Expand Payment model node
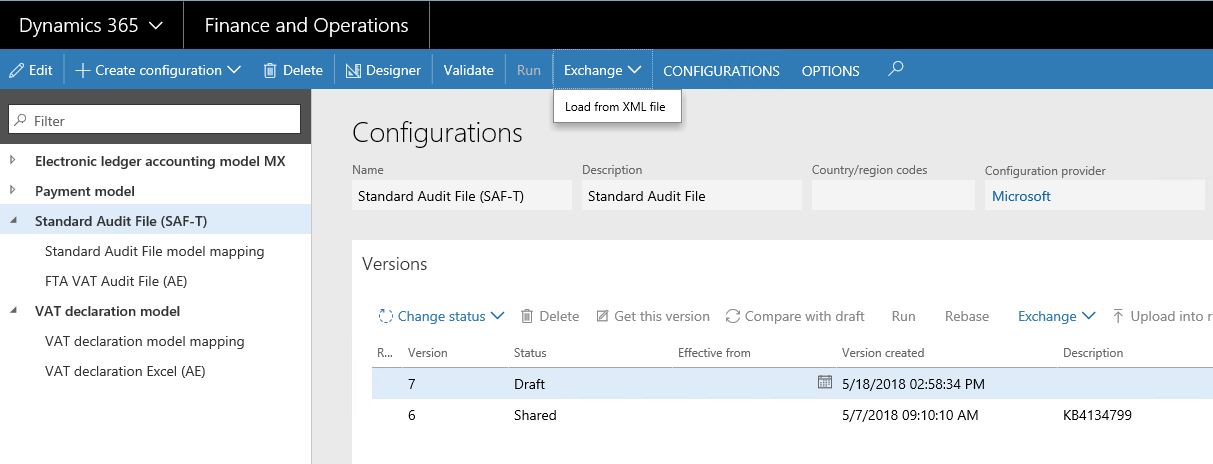Viewport: 1213px width, 464px height. click(x=13, y=190)
